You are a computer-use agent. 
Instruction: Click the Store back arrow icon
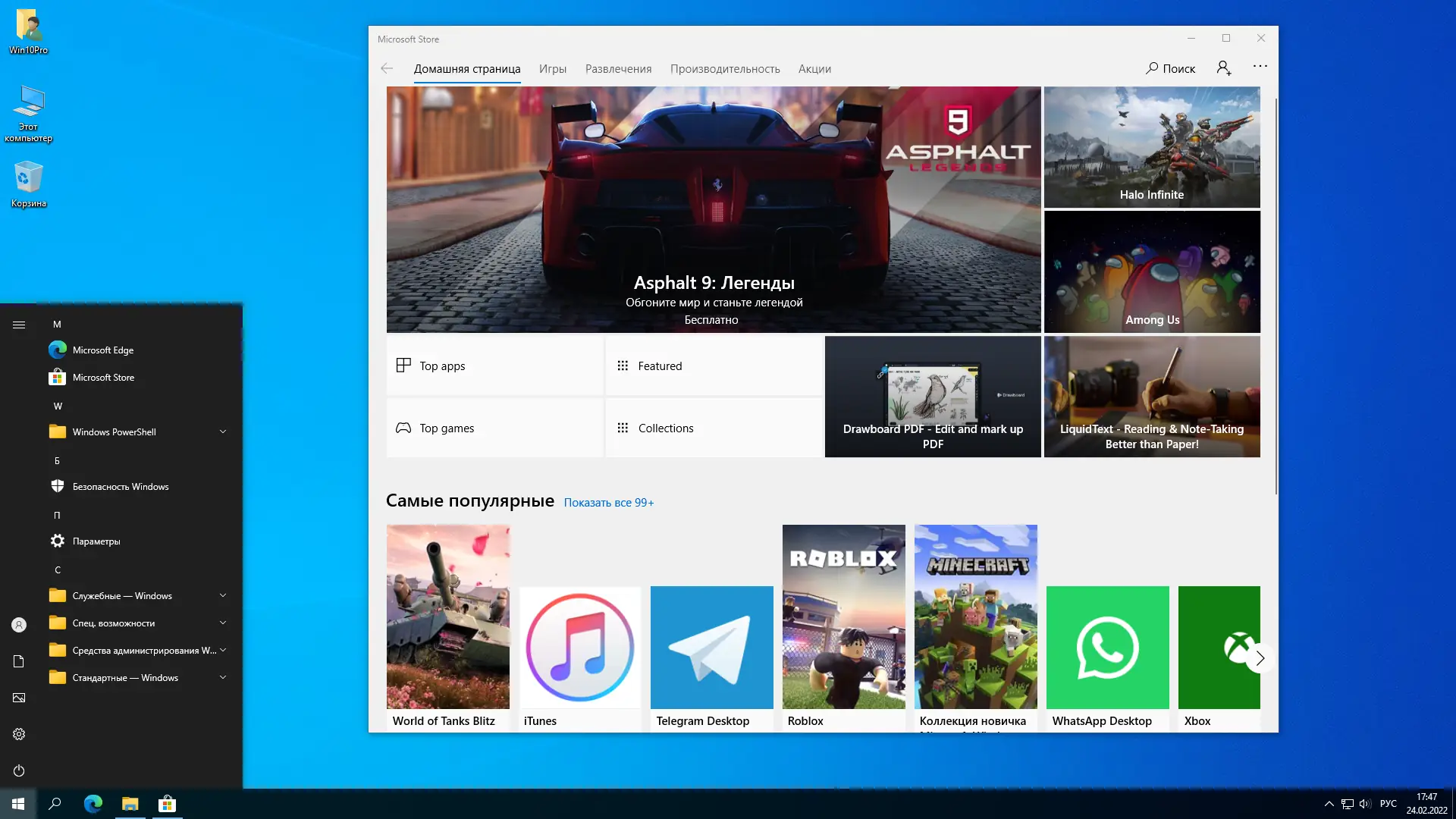[387, 68]
